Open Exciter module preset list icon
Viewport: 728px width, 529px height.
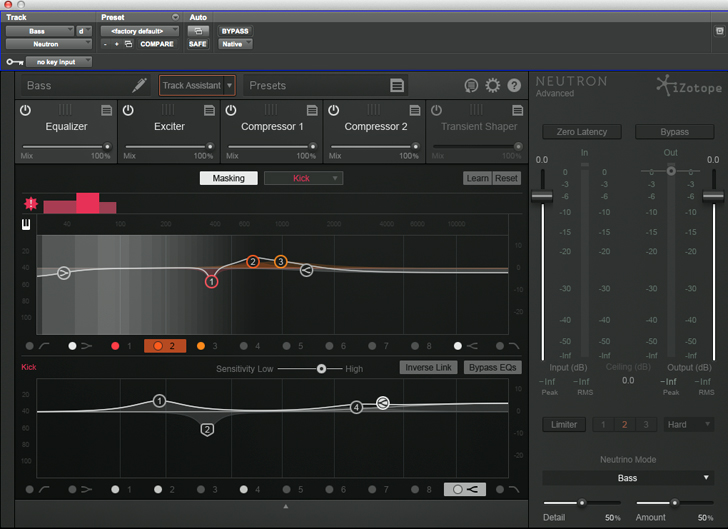pyautogui.click(x=209, y=111)
